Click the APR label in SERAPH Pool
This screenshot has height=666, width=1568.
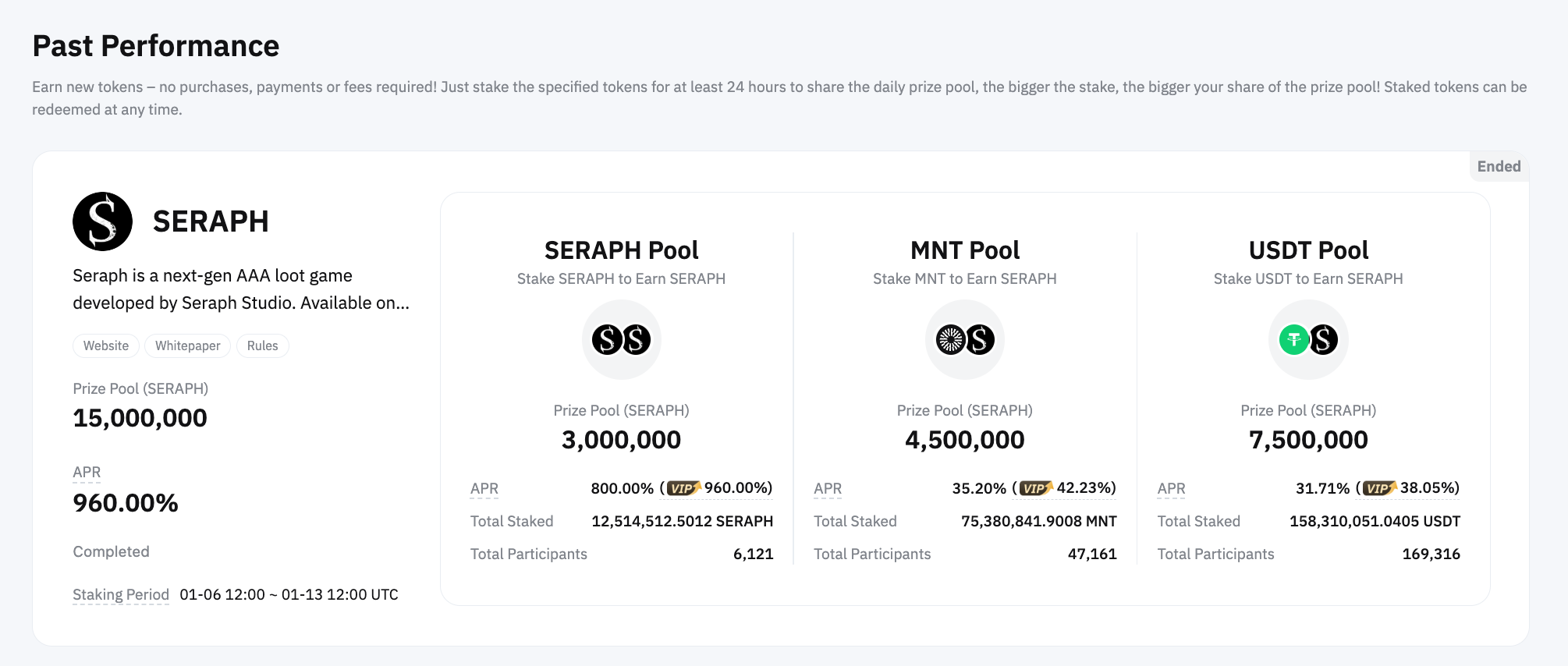[x=484, y=488]
